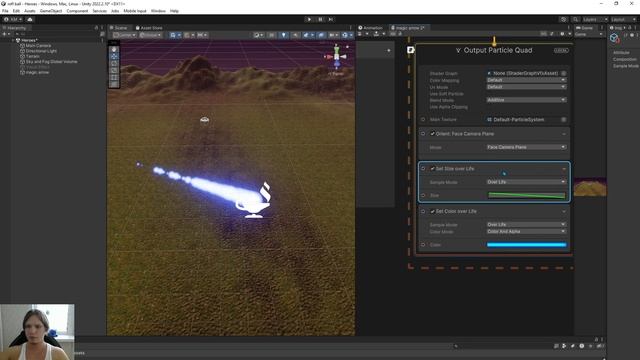Open the draw mode (shading) dropdown
The width and height of the screenshot is (640, 360).
point(259,35)
